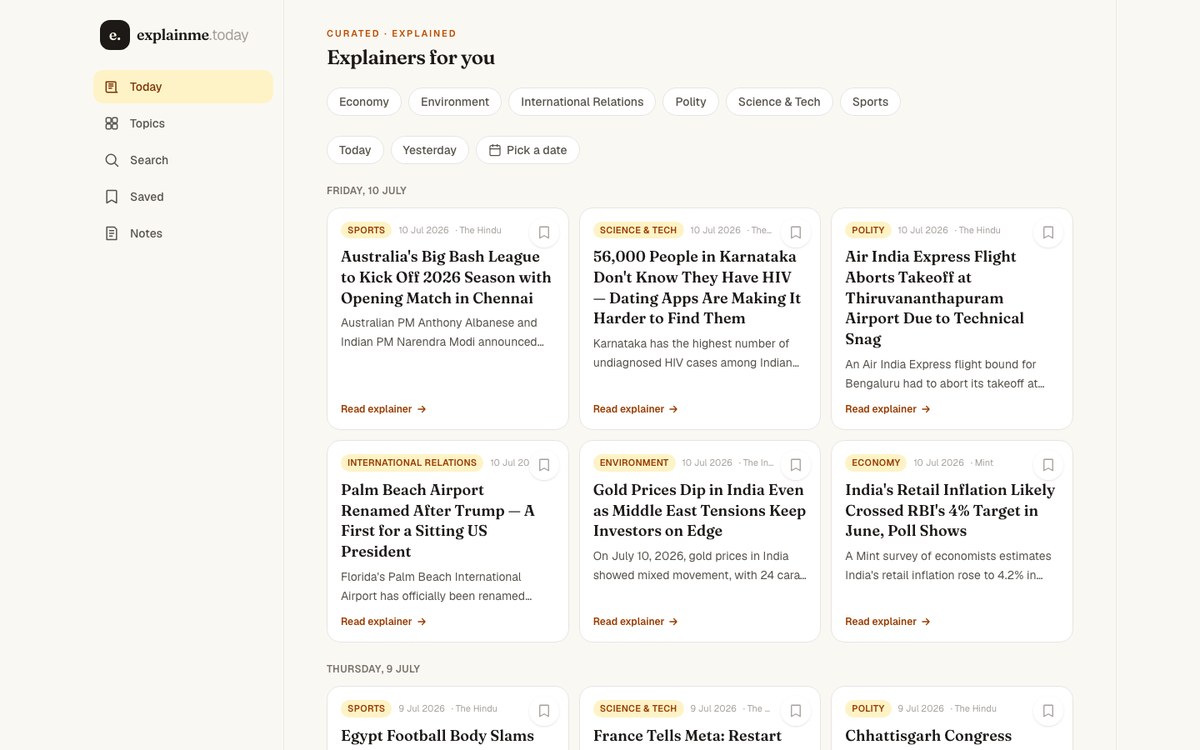Screen dimensions: 1200x750
Task: Open Saved explainers in sidebar
Action: 183,197
